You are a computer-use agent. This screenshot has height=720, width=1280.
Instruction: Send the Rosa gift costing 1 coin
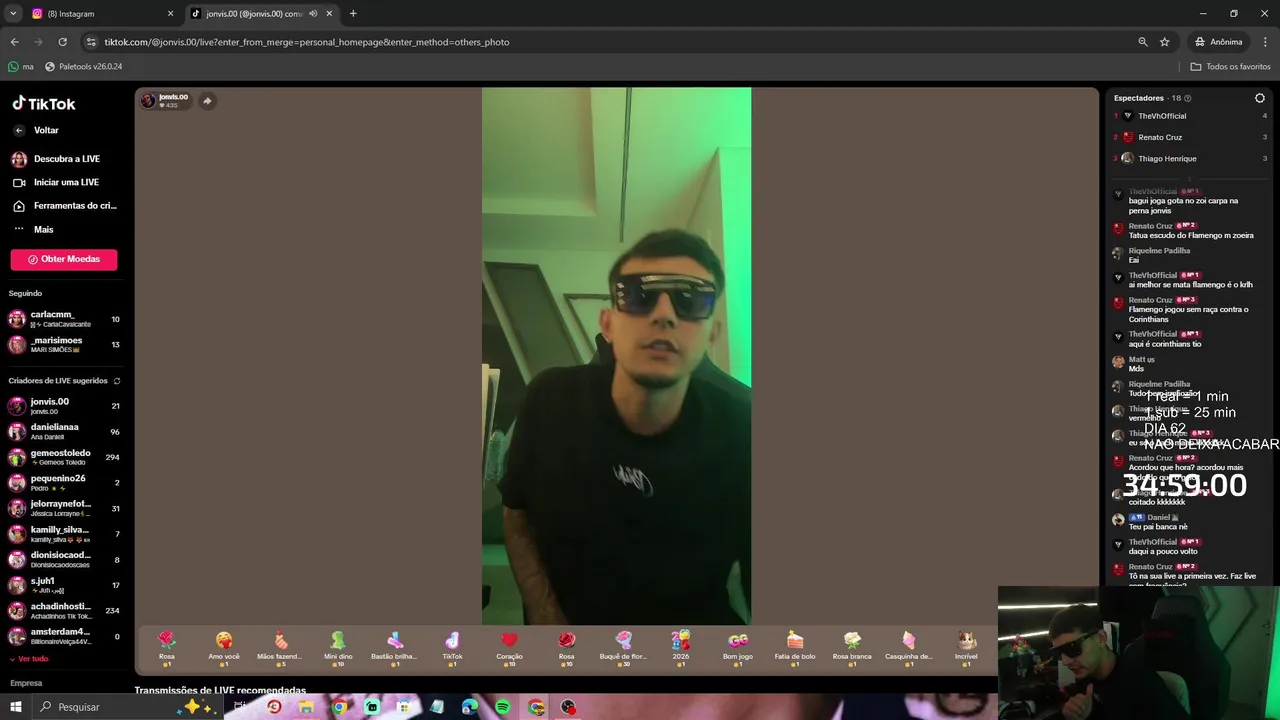click(167, 648)
